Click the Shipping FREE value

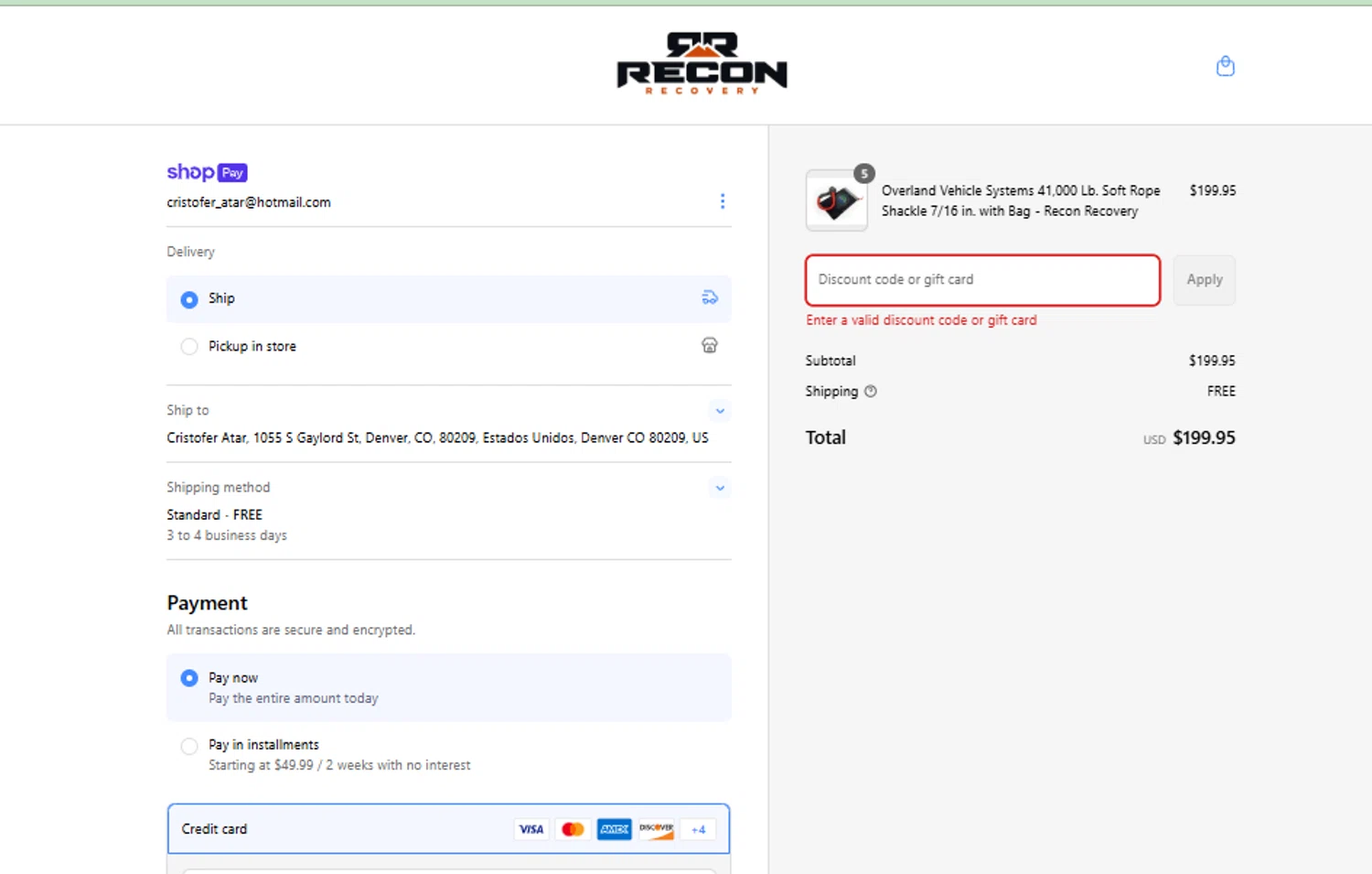pos(1221,391)
